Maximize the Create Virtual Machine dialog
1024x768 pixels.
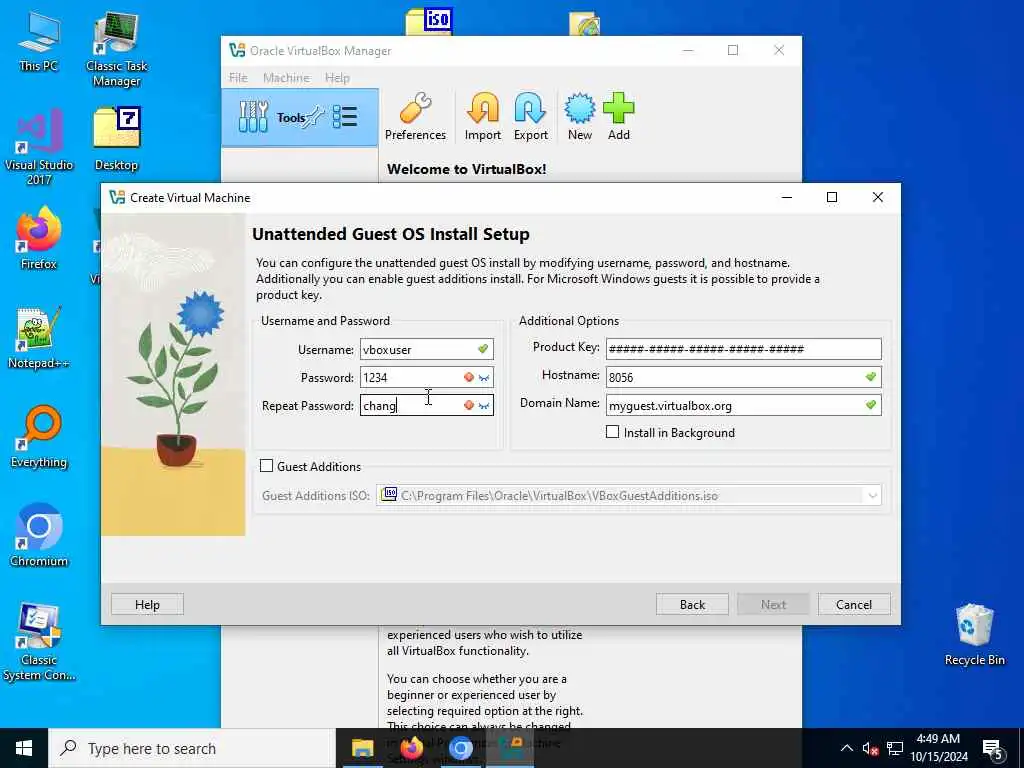coord(831,197)
